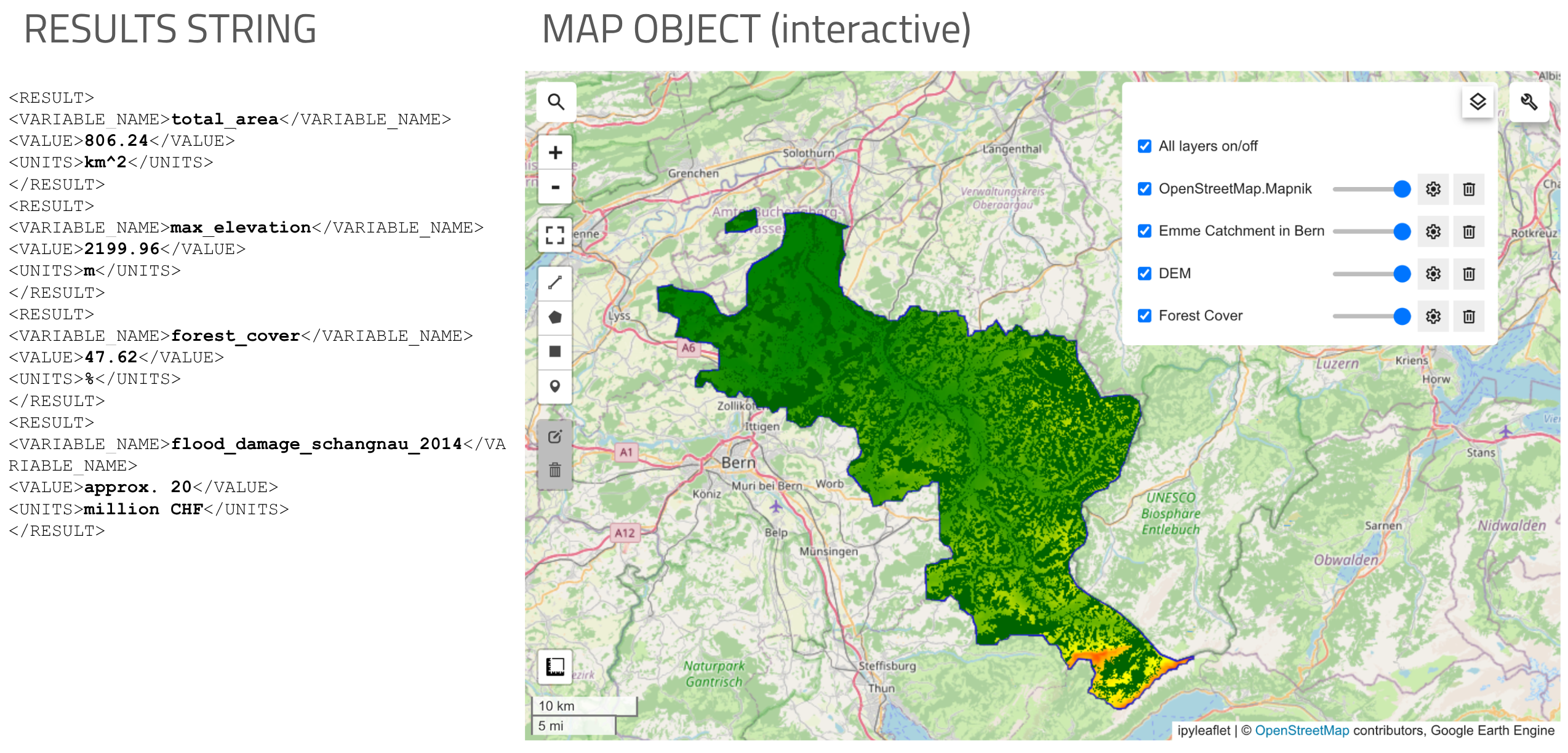Toggle All layers on/off checkbox
Image resolution: width=1568 pixels, height=753 pixels.
coord(1145,146)
